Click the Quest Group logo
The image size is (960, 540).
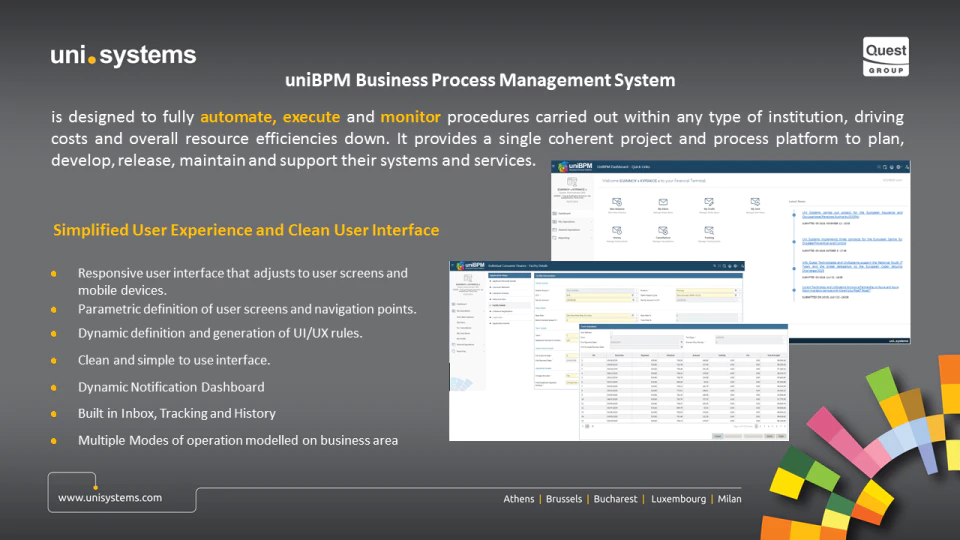[885, 56]
